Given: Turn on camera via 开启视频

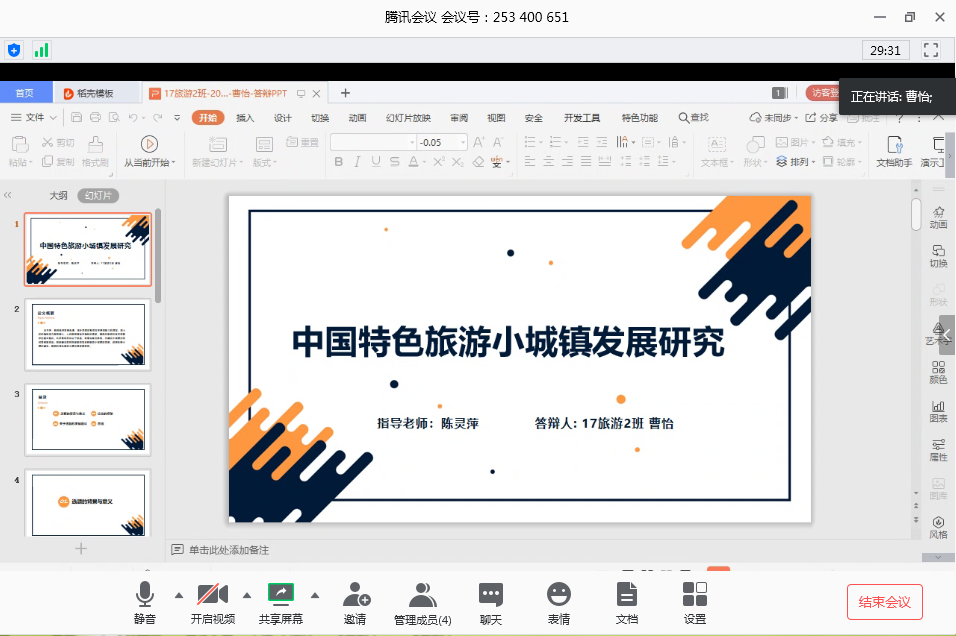Looking at the screenshot, I should coord(212,595).
